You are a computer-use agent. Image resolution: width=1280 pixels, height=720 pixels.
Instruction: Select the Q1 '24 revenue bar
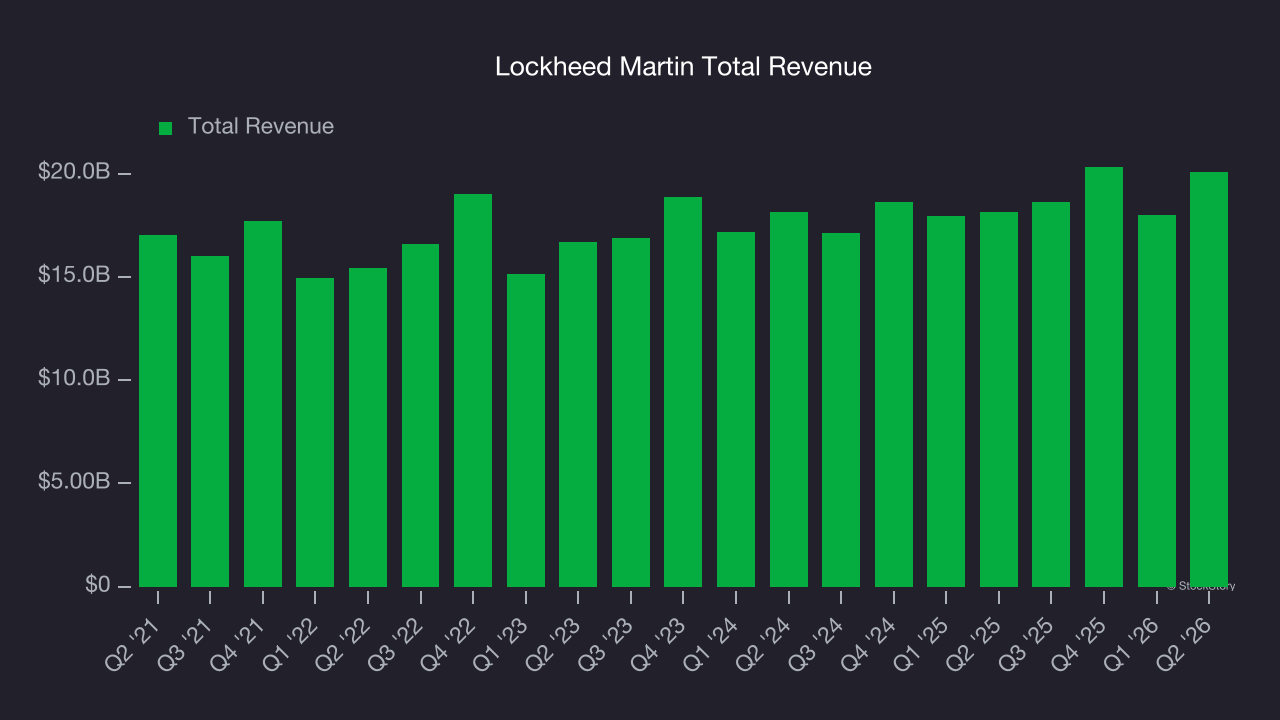click(736, 409)
